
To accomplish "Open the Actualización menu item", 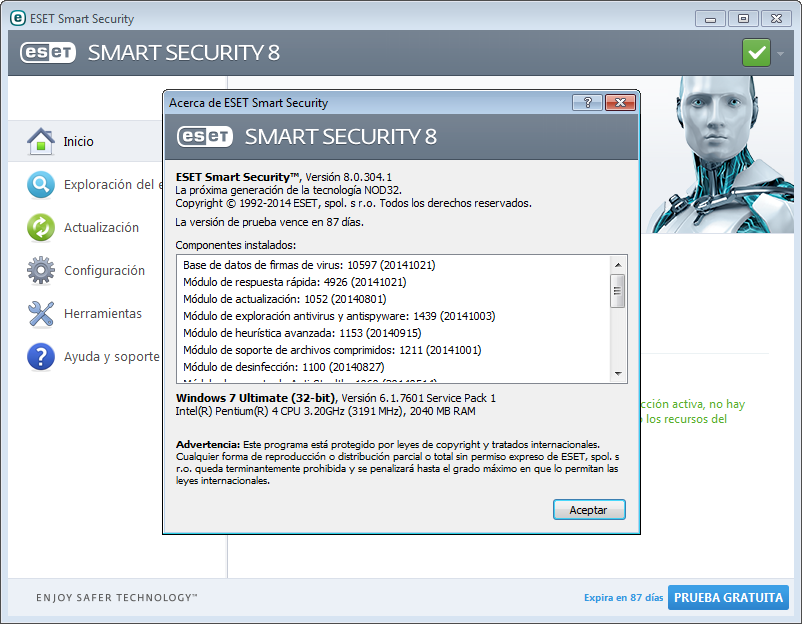I will [101, 228].
